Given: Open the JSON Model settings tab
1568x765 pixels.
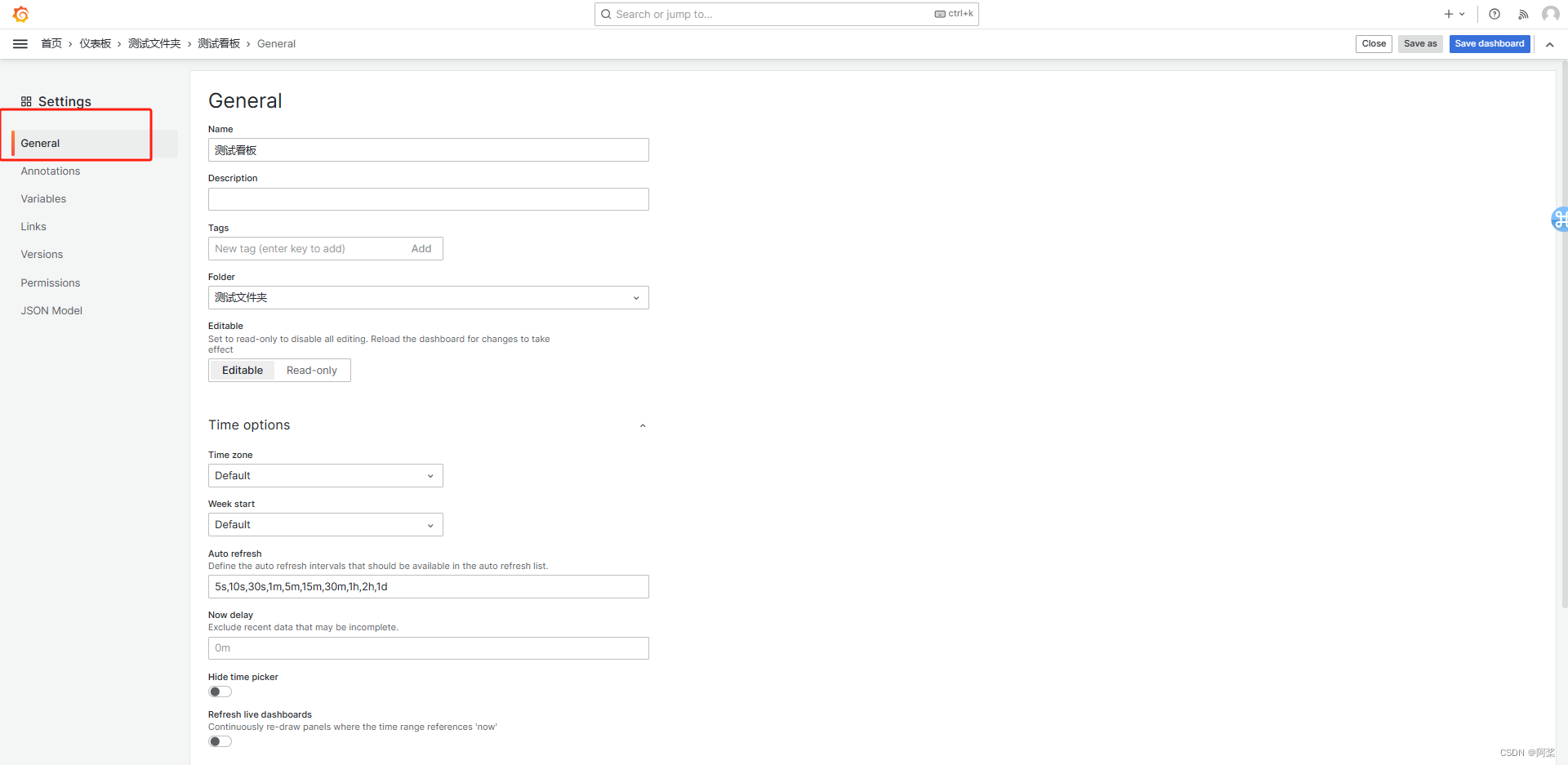Looking at the screenshot, I should pyautogui.click(x=51, y=311).
